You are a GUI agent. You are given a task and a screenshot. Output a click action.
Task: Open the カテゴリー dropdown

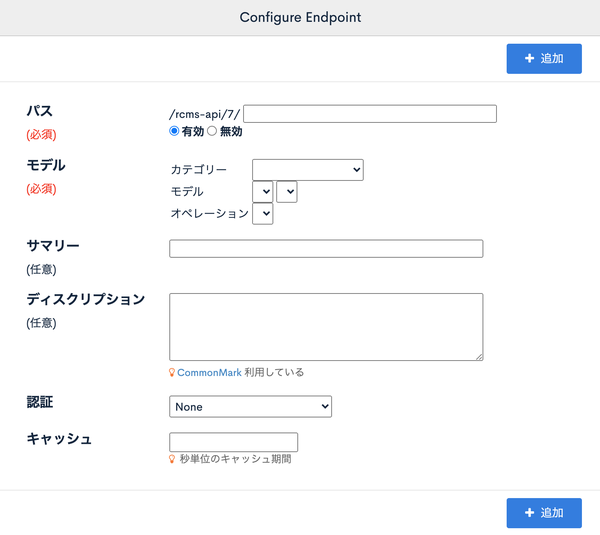click(308, 170)
